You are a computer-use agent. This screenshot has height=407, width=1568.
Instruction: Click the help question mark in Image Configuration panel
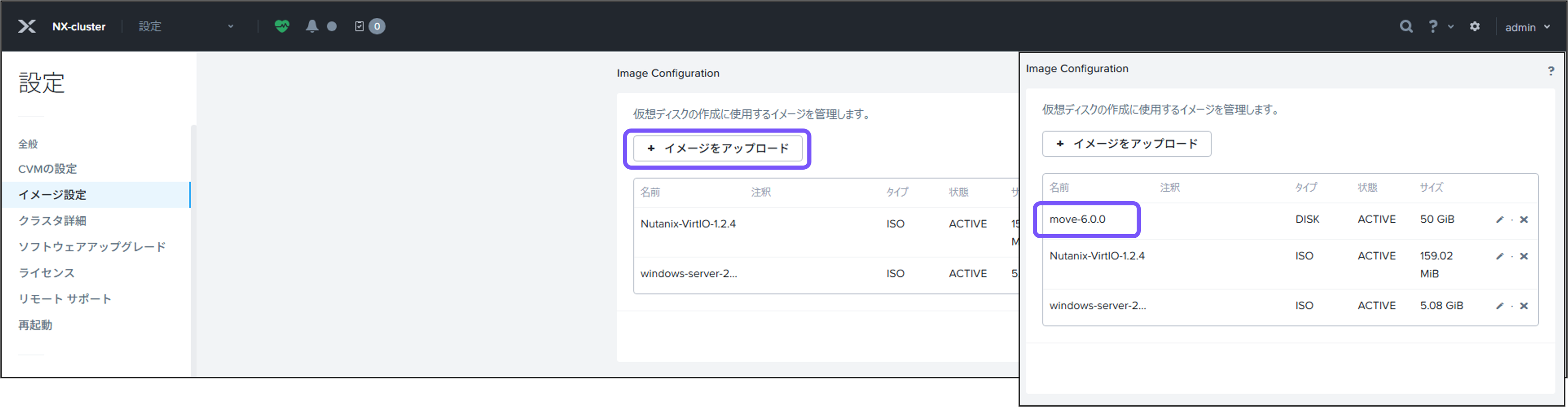1550,71
